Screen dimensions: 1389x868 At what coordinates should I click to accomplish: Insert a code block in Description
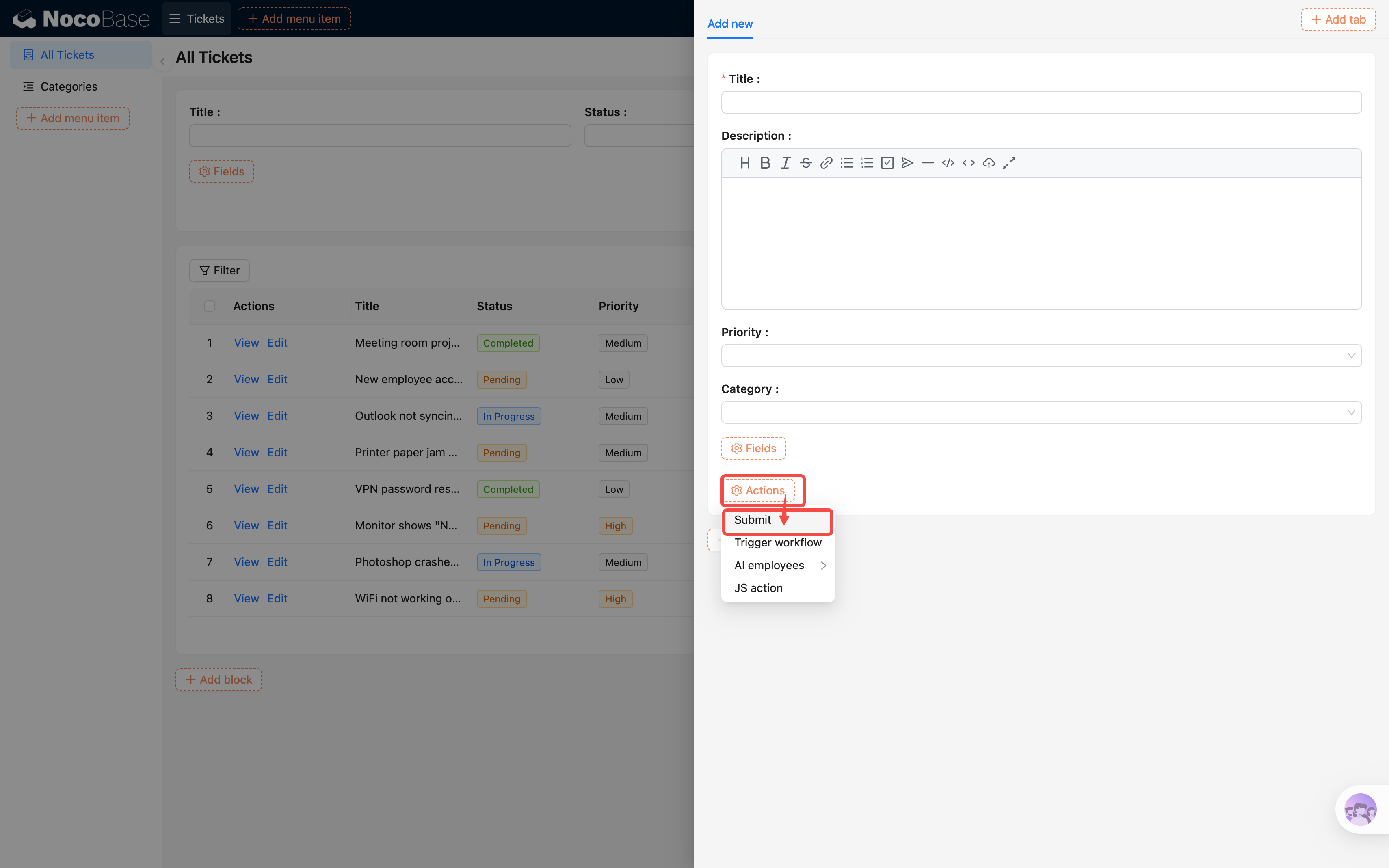(x=948, y=163)
